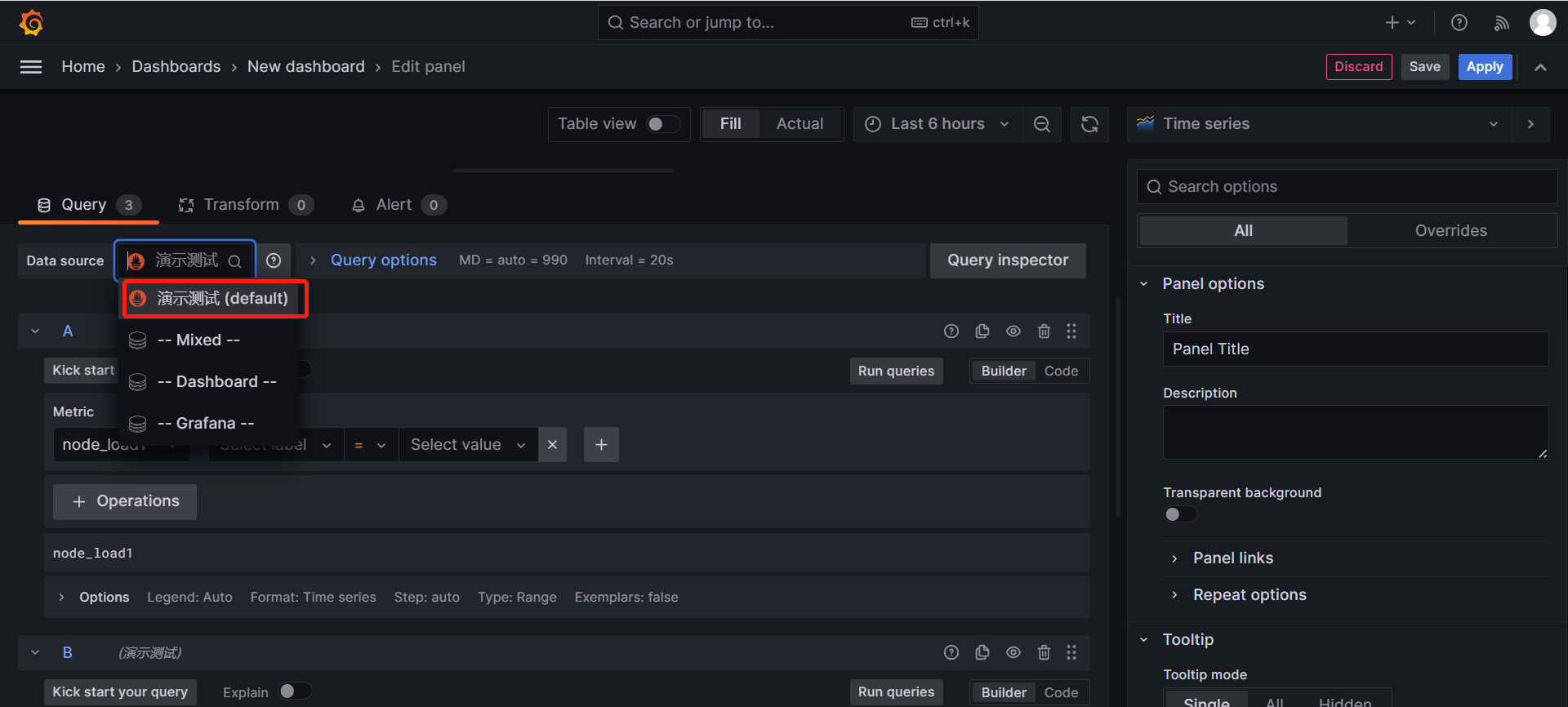This screenshot has height=707, width=1568.
Task: Duplicate query A with copy icon
Action: [x=982, y=331]
